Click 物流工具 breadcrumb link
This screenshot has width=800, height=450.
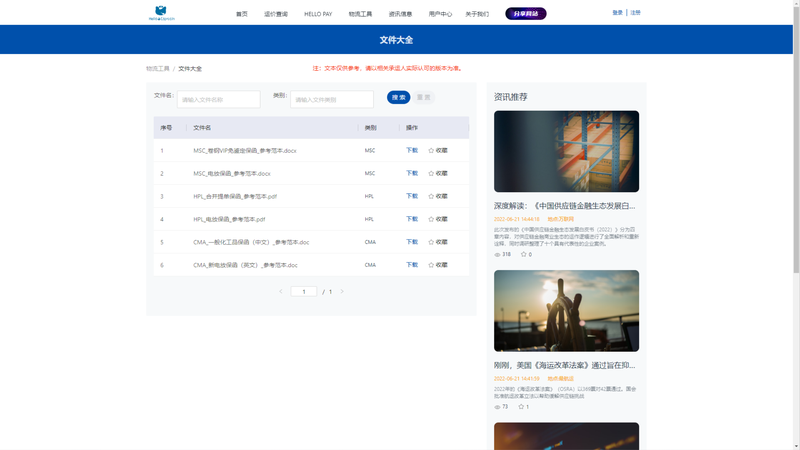[158, 68]
